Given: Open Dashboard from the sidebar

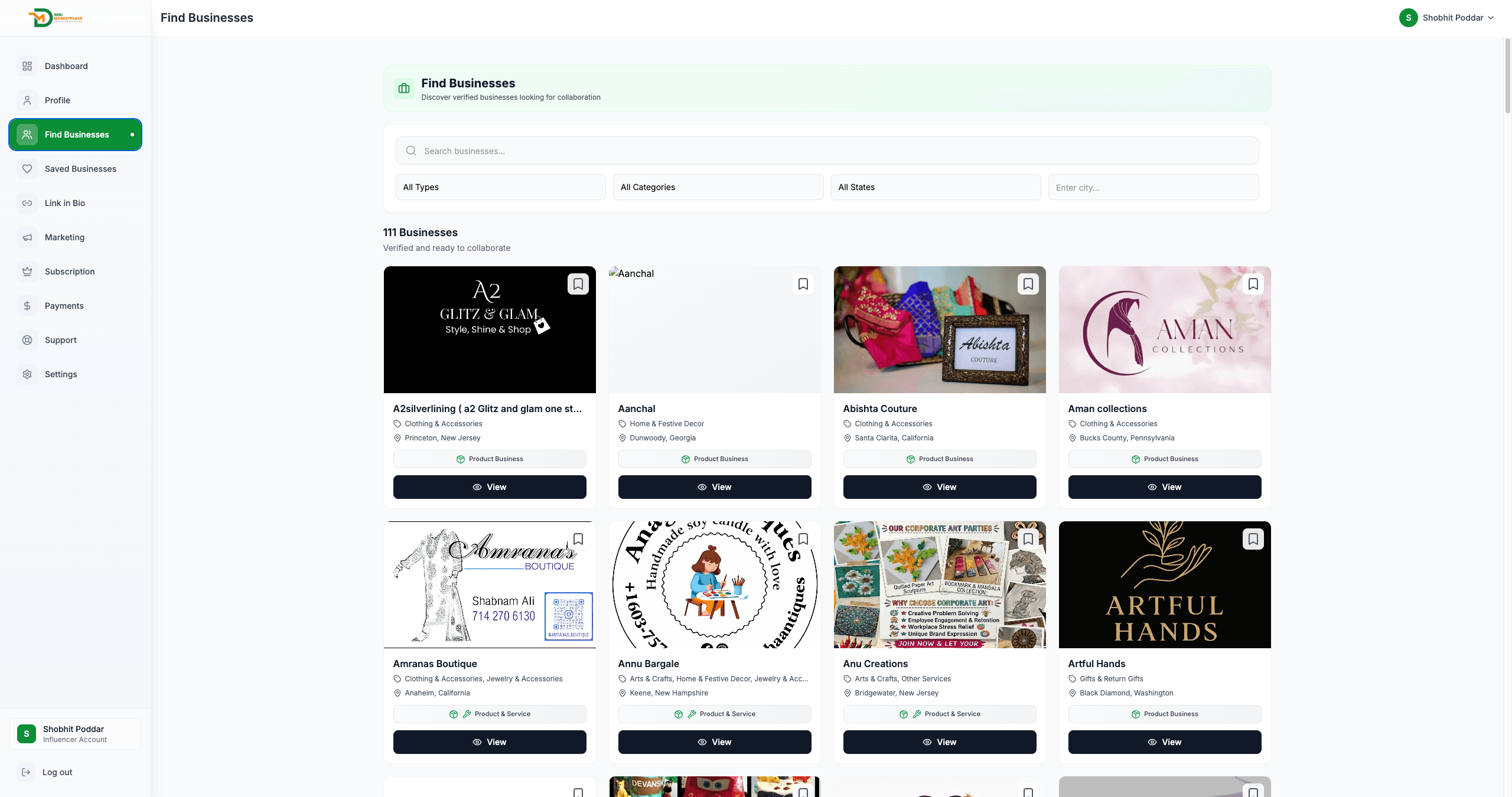Looking at the screenshot, I should (x=76, y=66).
